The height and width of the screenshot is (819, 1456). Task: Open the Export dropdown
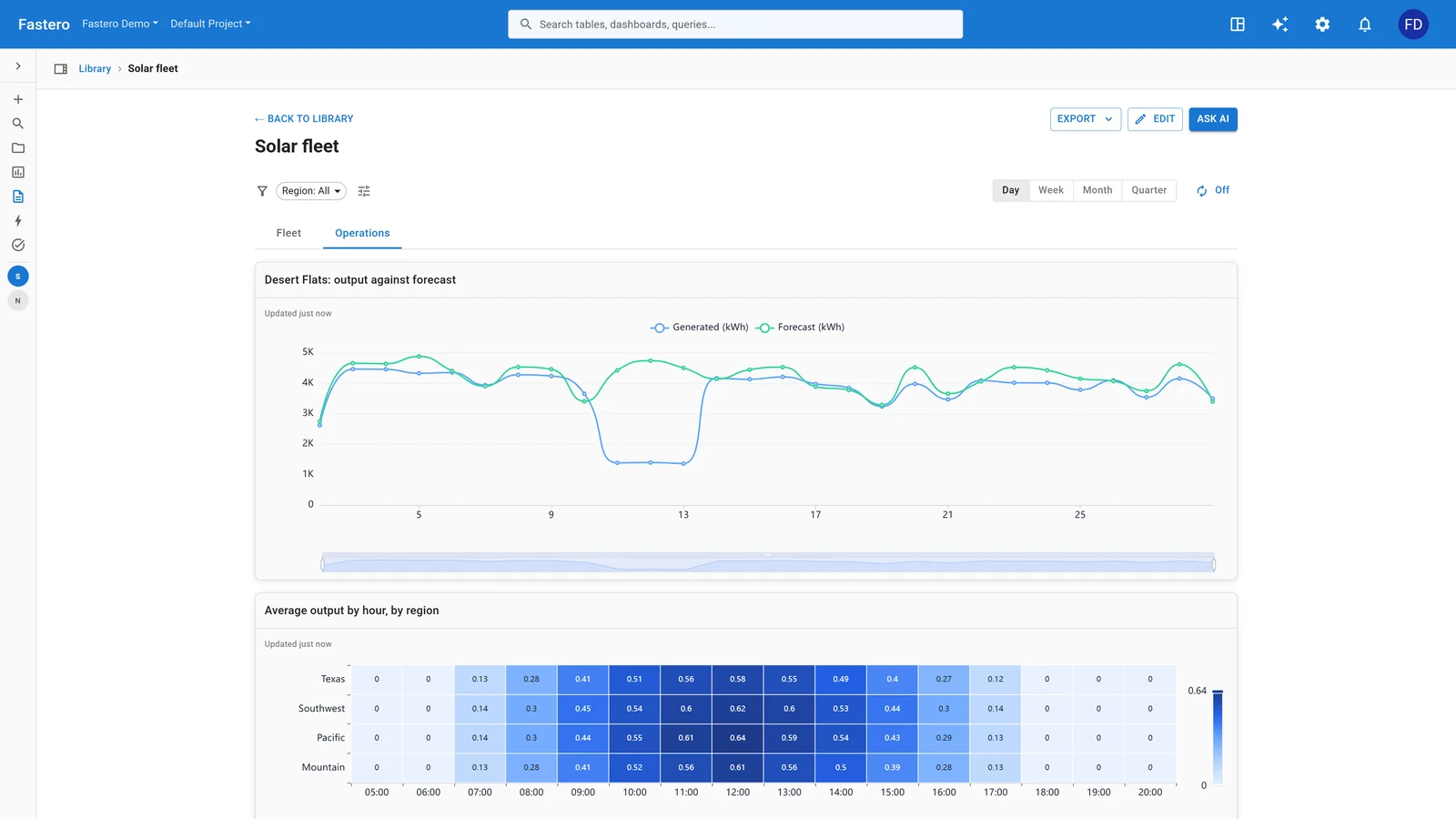[x=1085, y=119]
